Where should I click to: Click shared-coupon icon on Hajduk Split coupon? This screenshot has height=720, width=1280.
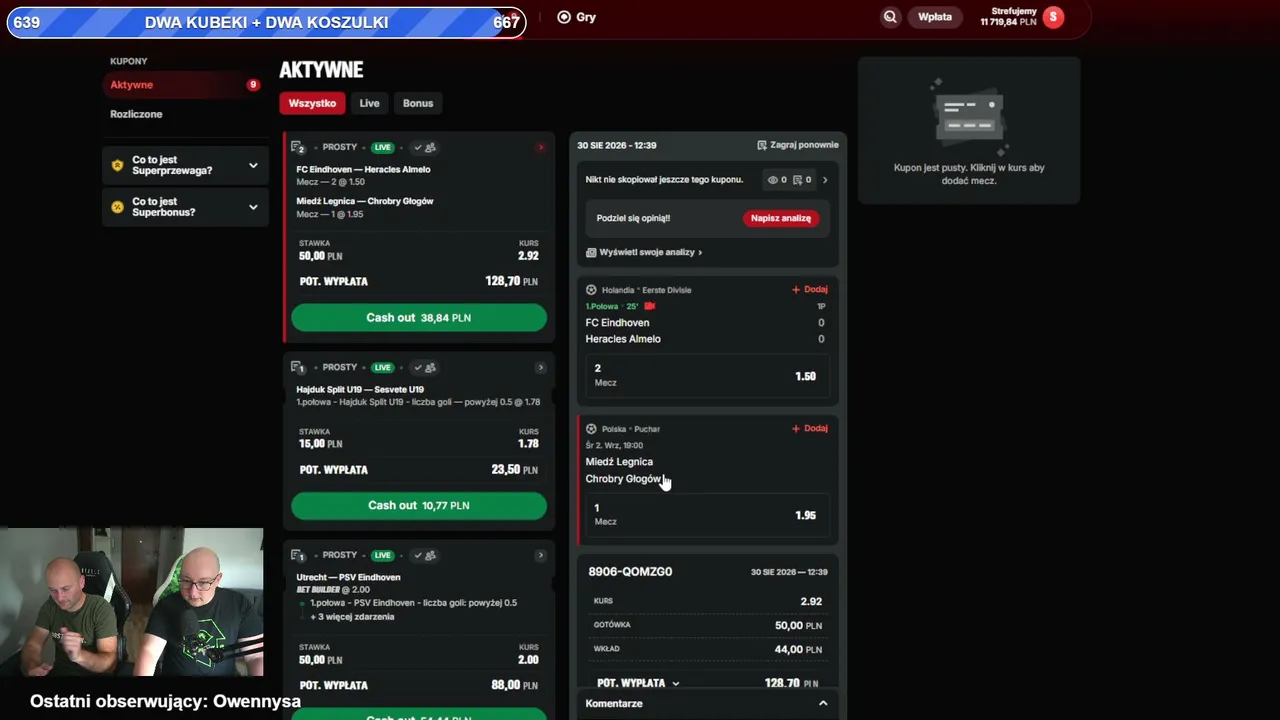424,367
